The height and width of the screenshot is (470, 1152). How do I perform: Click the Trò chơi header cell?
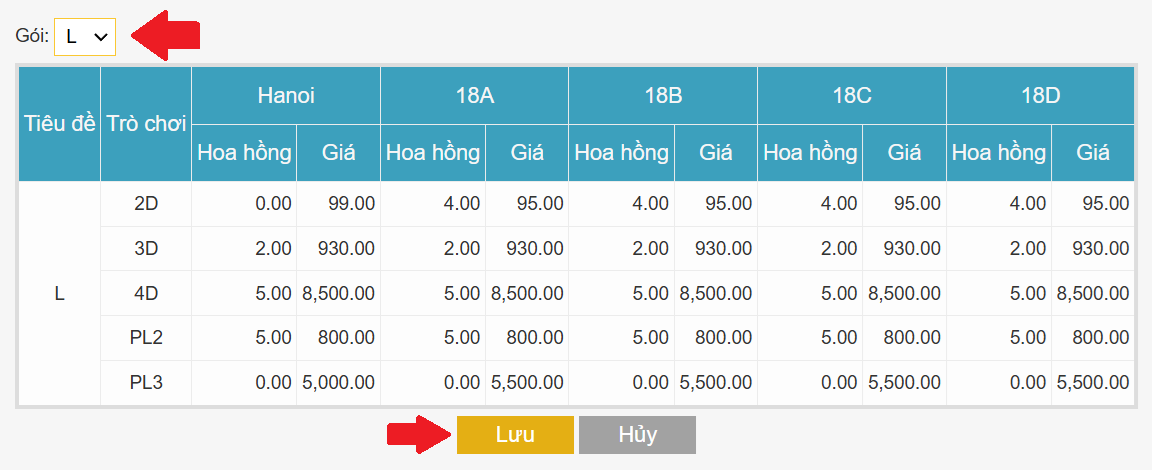[146, 124]
